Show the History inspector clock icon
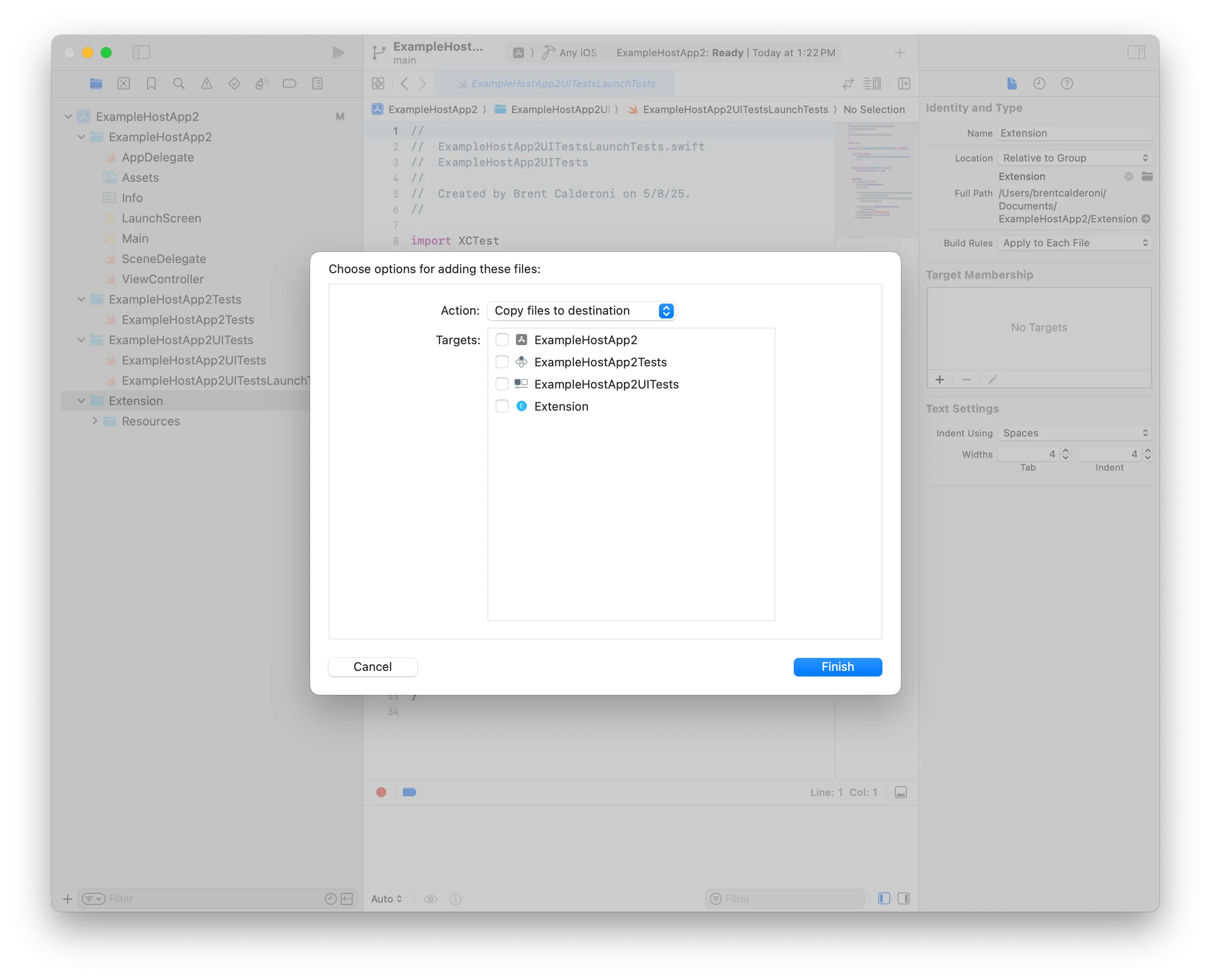1211x980 pixels. [1039, 84]
